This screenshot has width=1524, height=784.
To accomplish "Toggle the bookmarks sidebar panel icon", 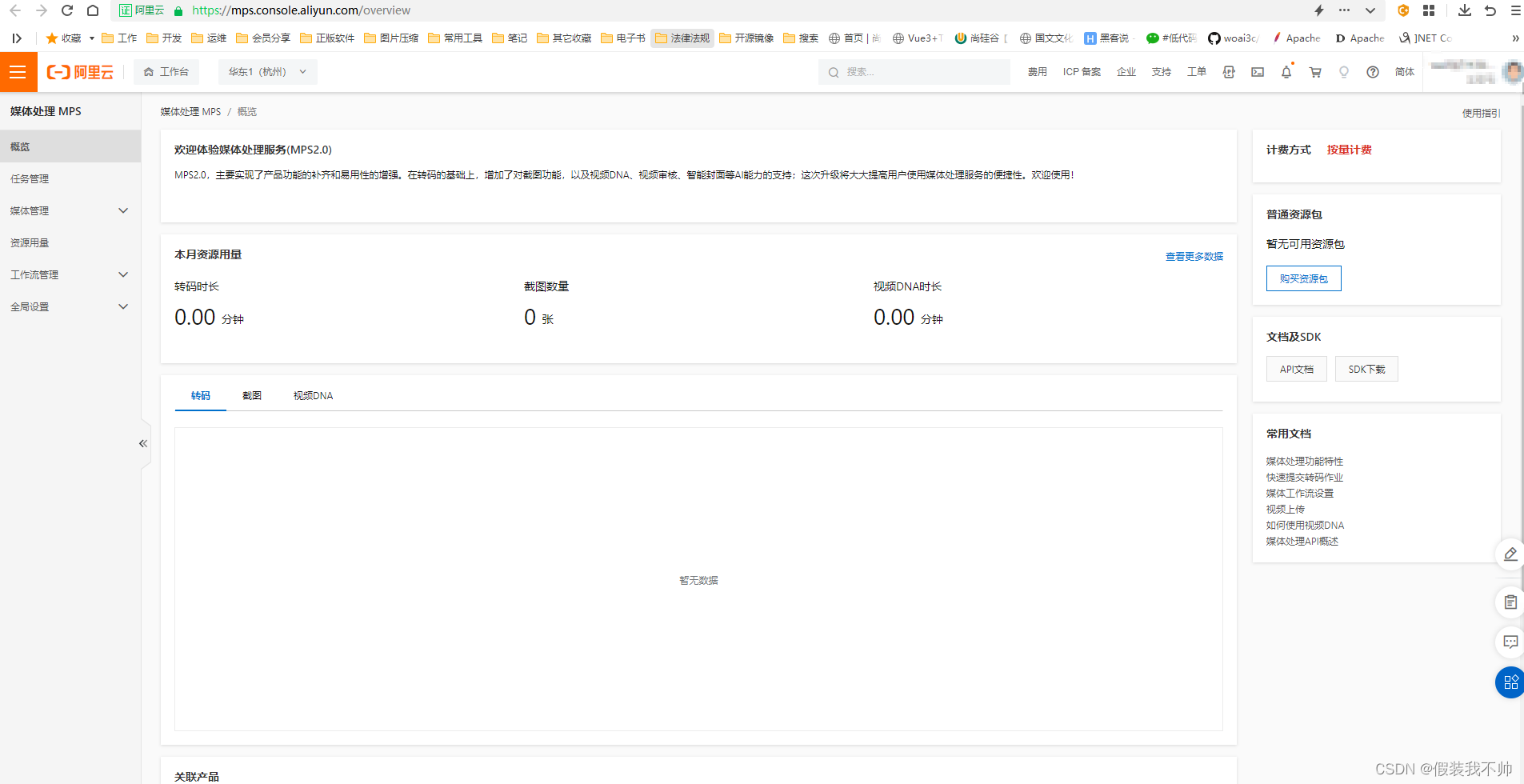I will 17,38.
